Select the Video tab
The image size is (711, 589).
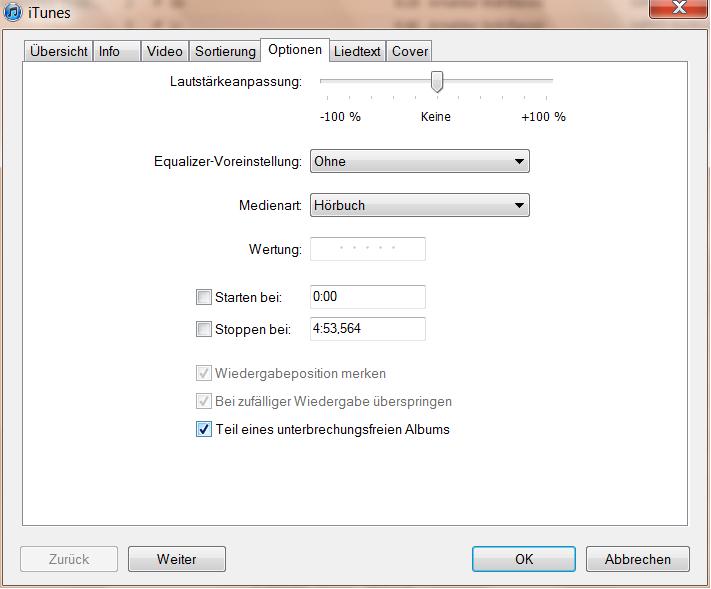165,51
